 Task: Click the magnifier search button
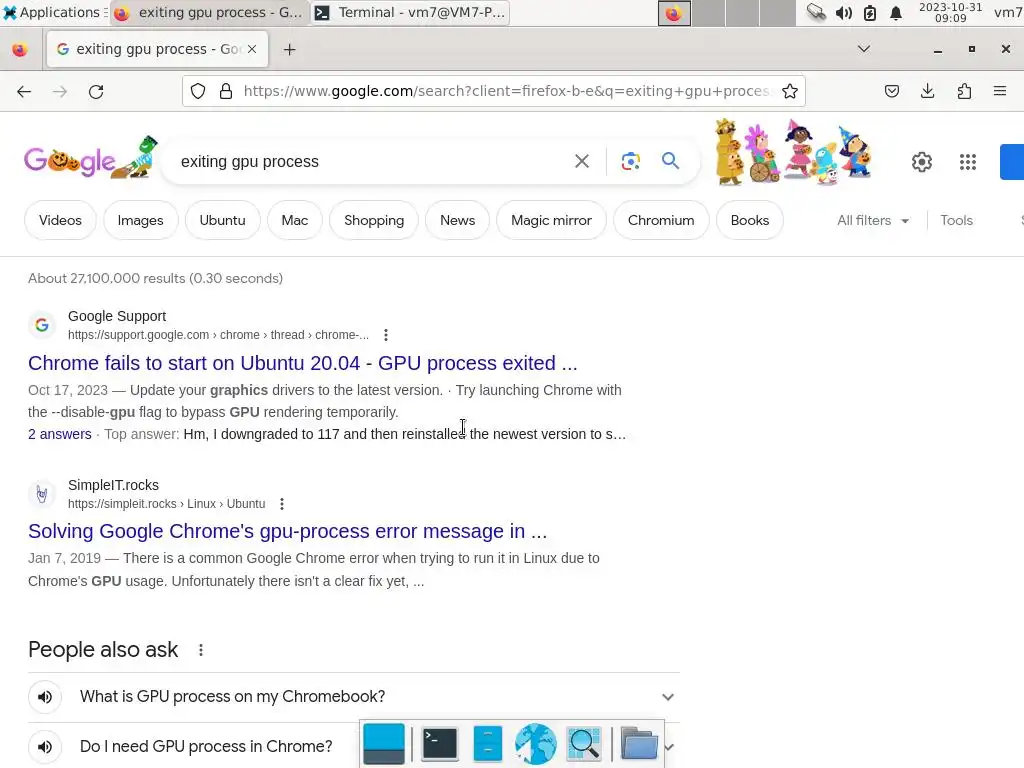point(670,161)
